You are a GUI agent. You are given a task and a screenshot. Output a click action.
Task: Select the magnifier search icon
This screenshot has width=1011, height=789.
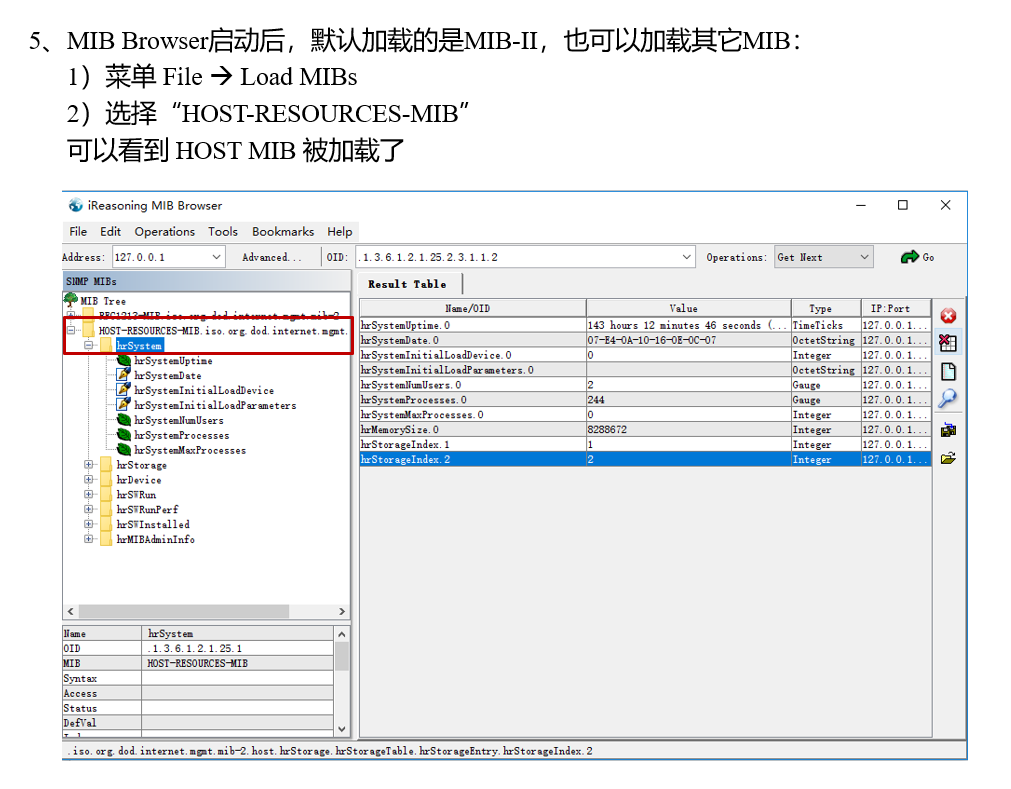pyautogui.click(x=947, y=398)
